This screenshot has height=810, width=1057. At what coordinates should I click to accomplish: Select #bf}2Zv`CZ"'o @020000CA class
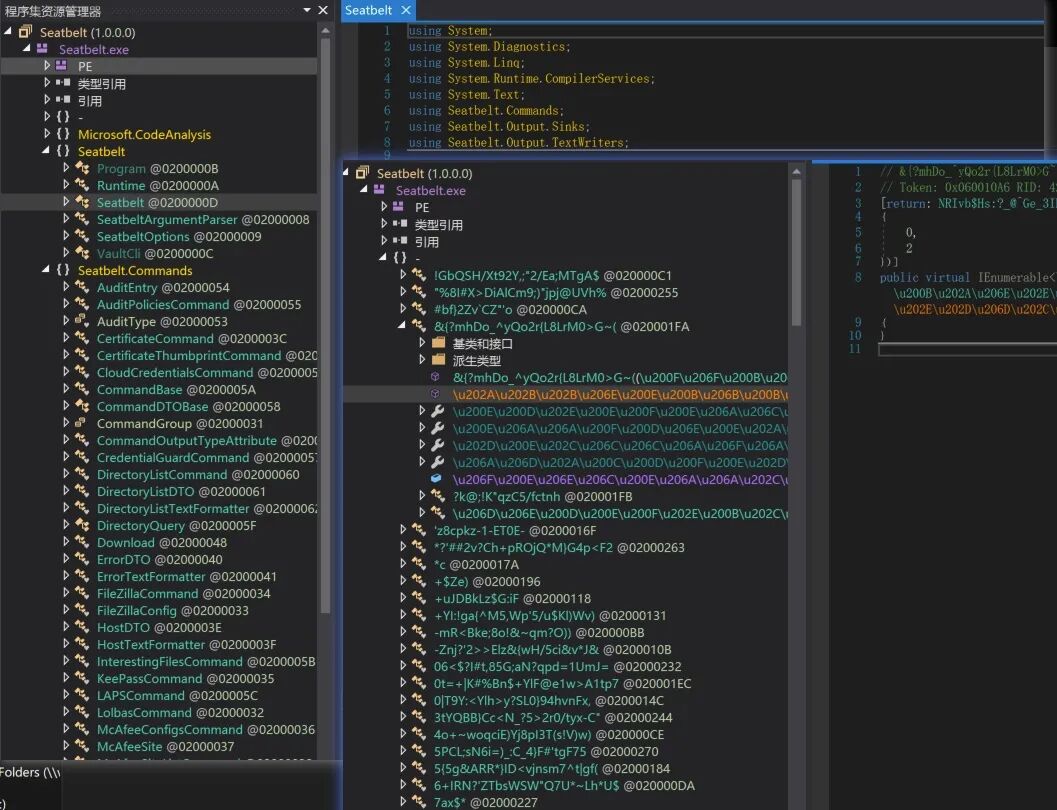click(510, 309)
